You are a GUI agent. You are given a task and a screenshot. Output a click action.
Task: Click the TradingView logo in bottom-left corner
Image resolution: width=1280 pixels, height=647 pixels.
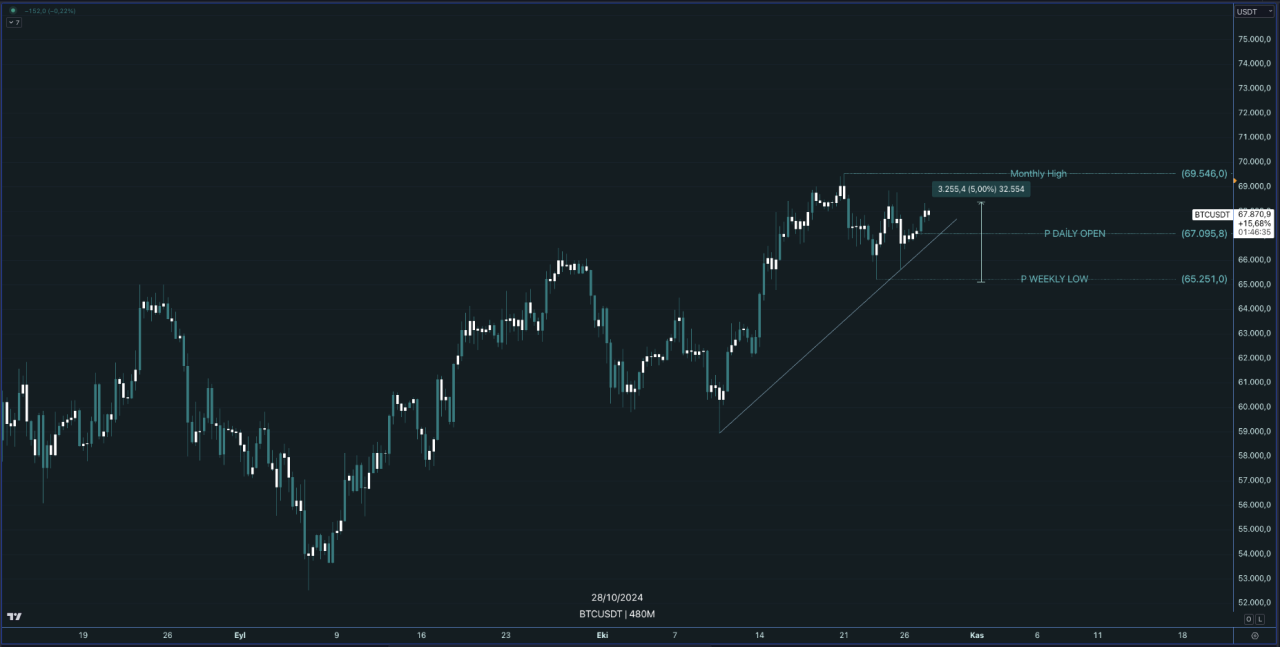14,616
